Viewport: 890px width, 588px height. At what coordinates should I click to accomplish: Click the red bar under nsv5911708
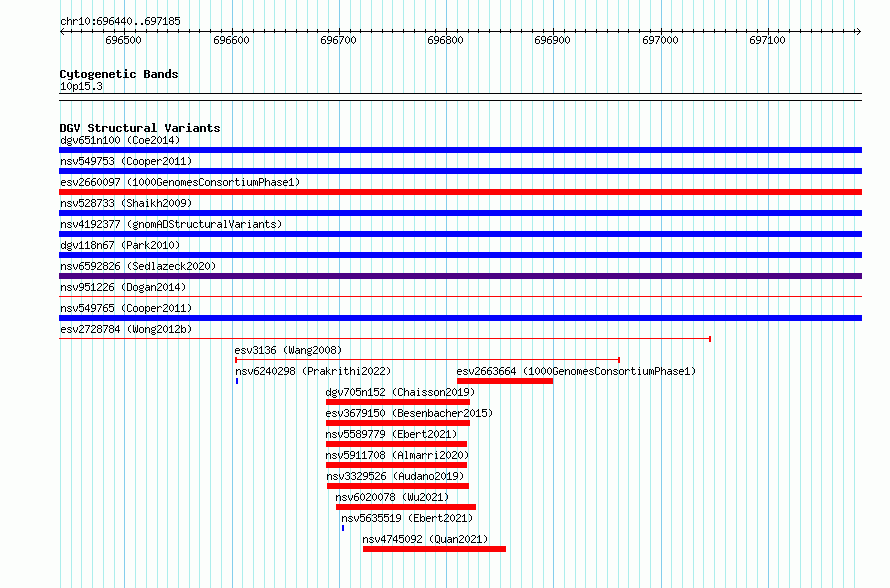point(396,465)
